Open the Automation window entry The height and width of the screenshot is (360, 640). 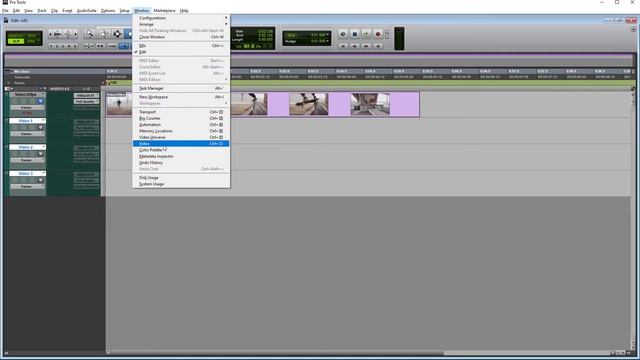click(181, 124)
